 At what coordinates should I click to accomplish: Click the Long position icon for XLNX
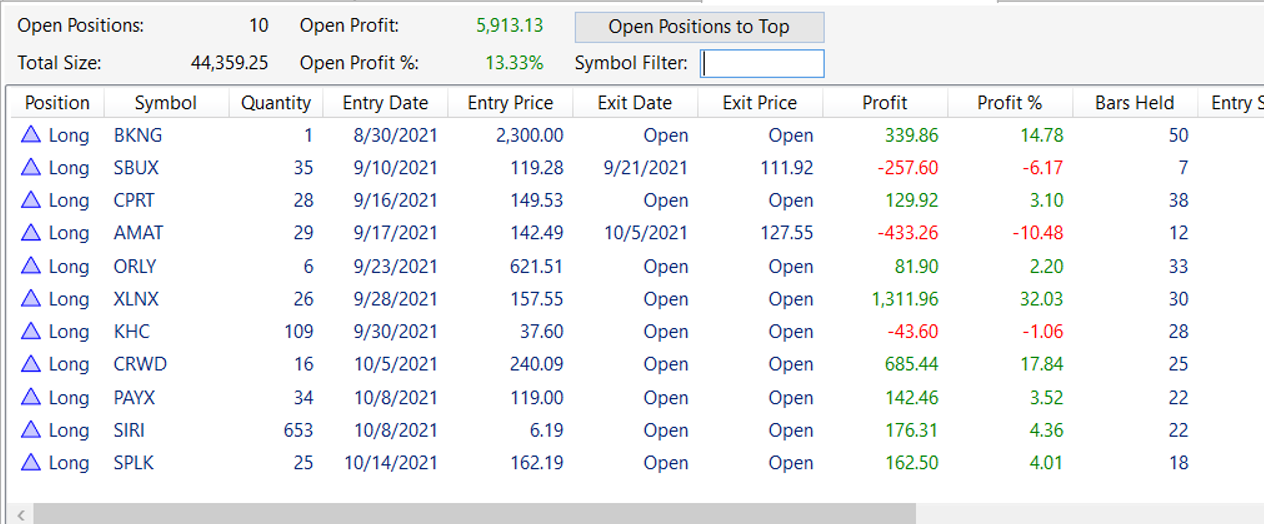pos(31,299)
